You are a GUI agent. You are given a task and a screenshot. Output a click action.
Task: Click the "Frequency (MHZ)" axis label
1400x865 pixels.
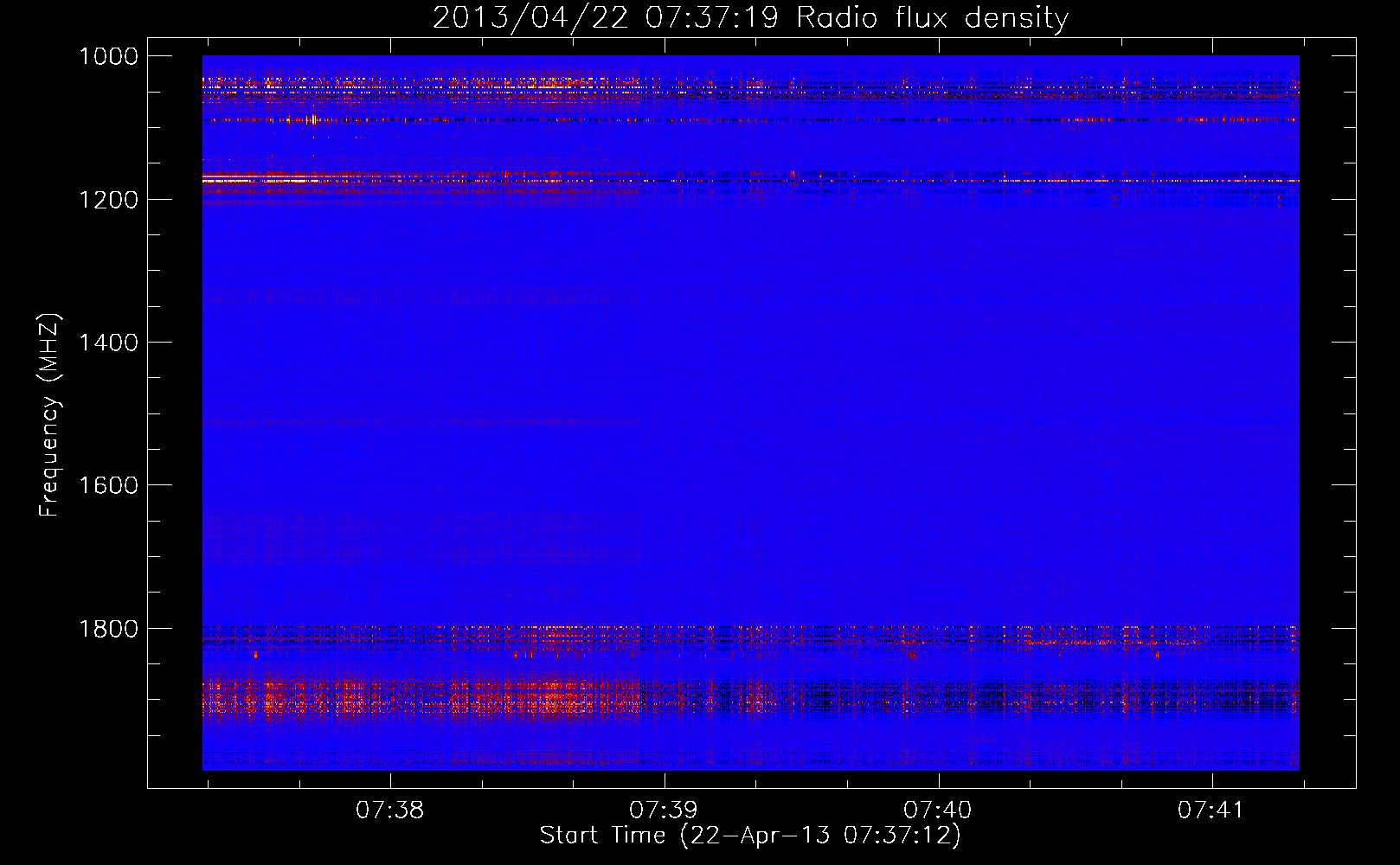(49, 415)
